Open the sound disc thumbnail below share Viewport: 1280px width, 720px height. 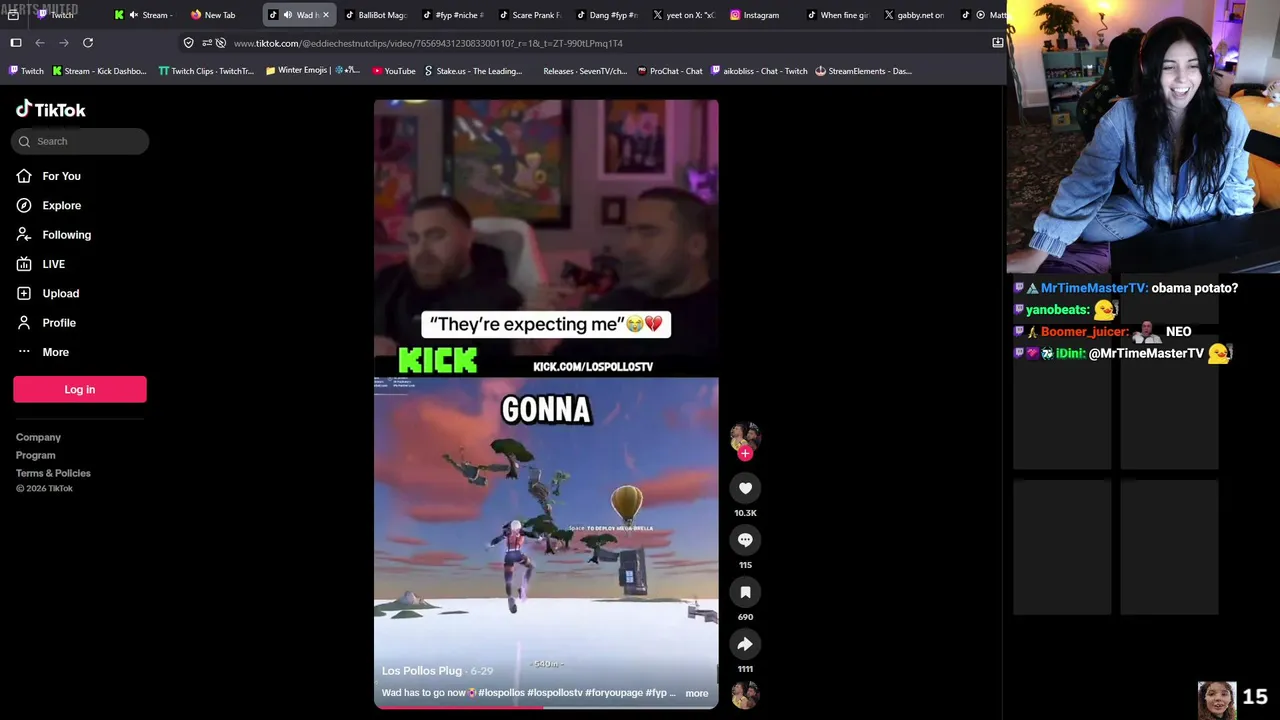click(x=745, y=694)
